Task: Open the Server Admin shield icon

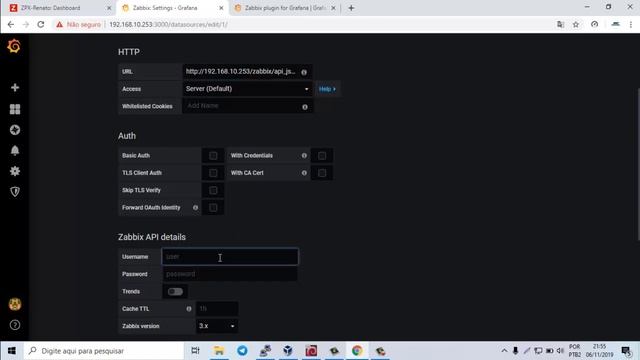Action: tap(15, 192)
